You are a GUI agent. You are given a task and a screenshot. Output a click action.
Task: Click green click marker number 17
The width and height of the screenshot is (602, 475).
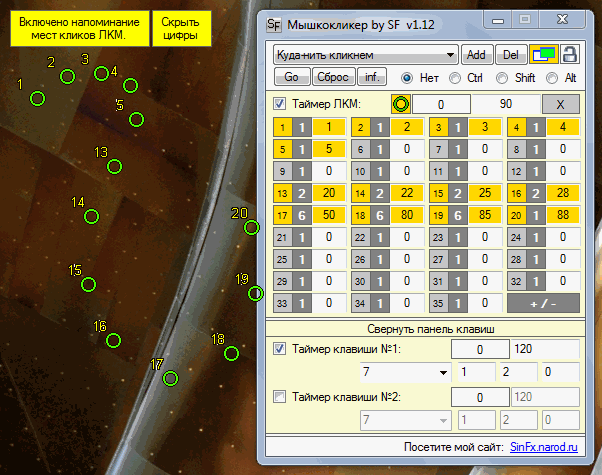[170, 378]
